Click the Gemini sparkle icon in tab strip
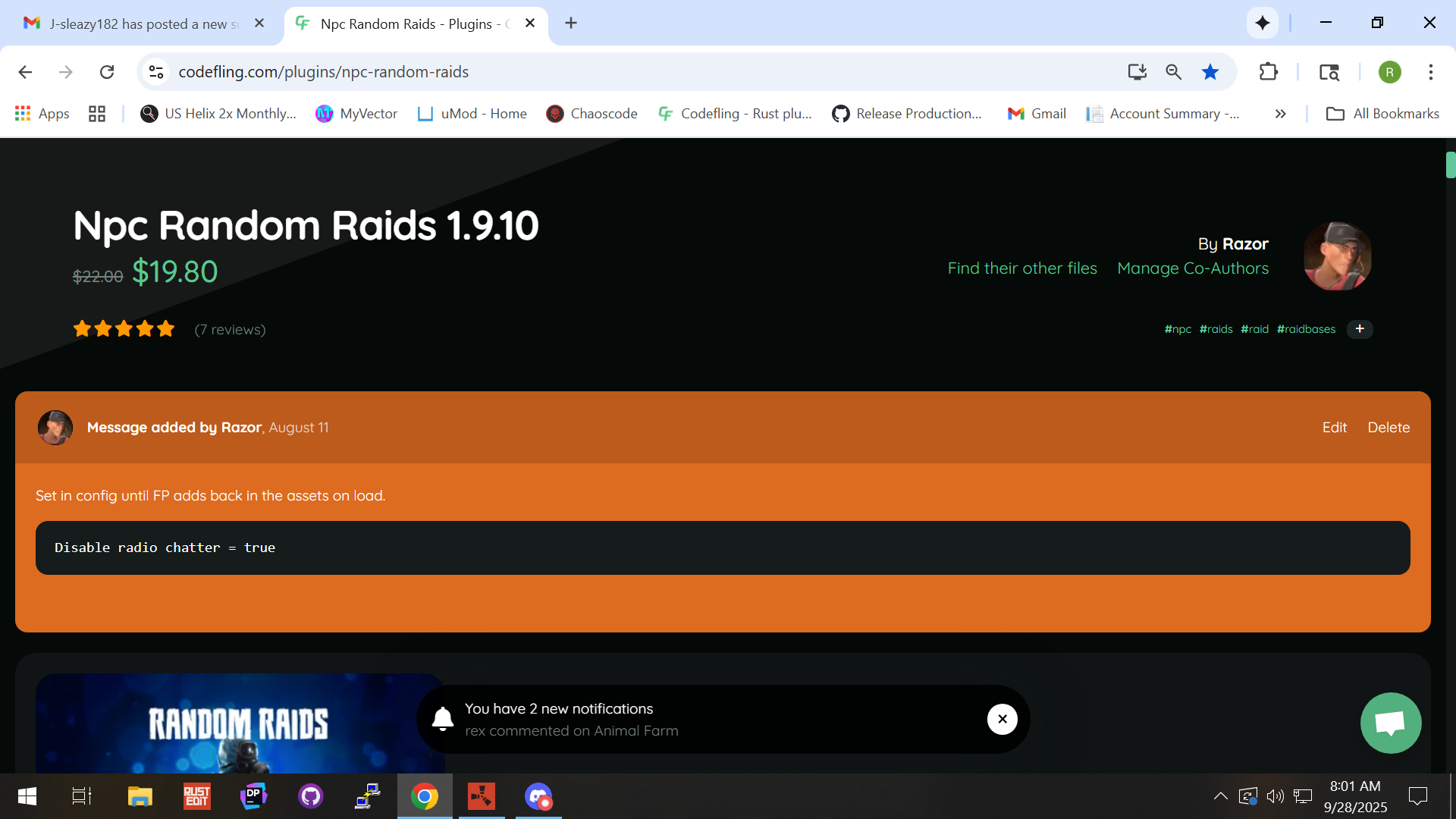This screenshot has height=819, width=1456. (x=1262, y=24)
